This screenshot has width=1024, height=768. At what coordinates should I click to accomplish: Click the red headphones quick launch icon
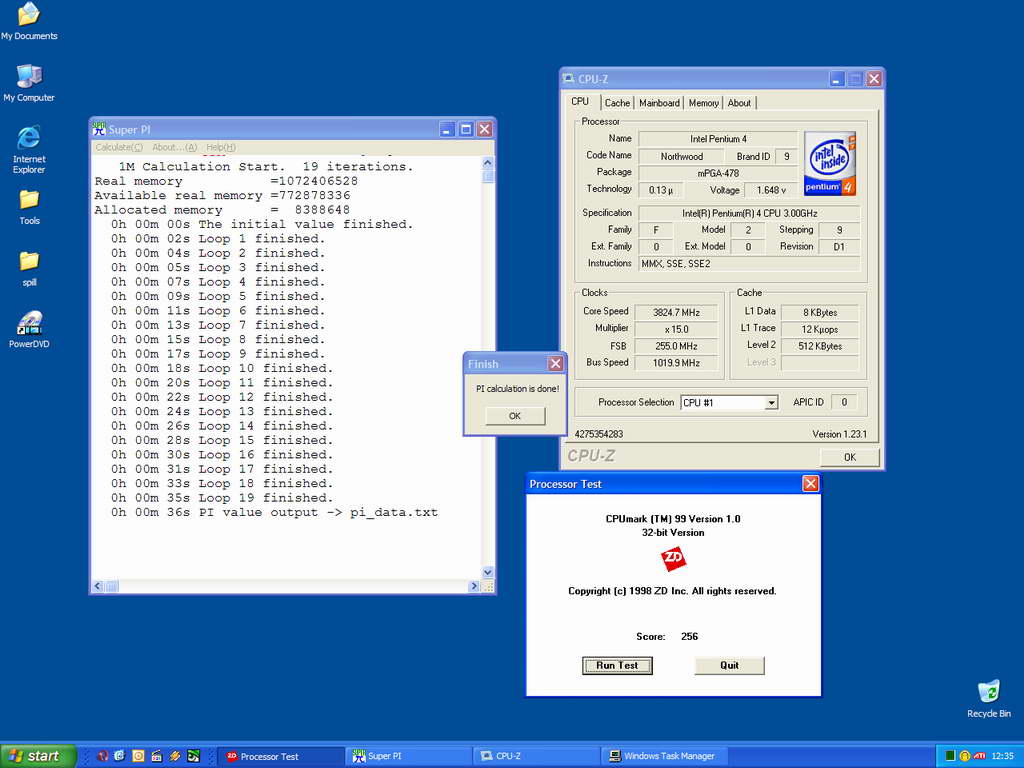[x=103, y=756]
